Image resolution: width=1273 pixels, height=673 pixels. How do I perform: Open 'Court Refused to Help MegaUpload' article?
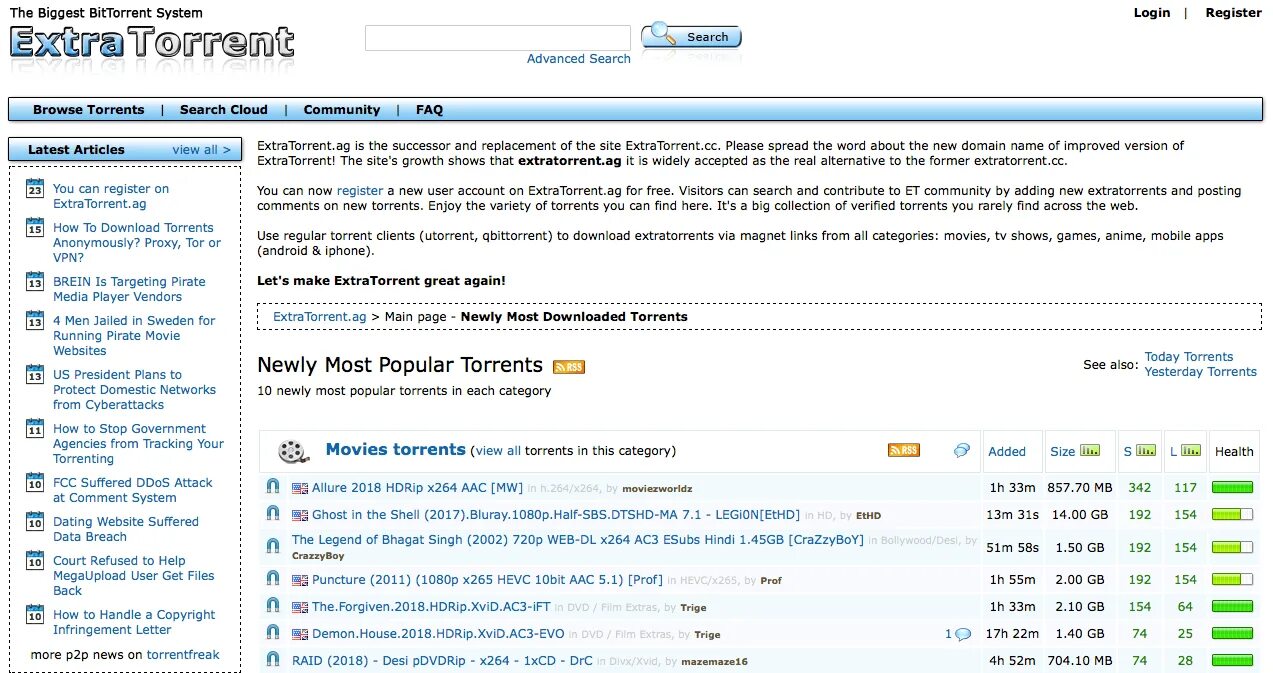(x=134, y=576)
